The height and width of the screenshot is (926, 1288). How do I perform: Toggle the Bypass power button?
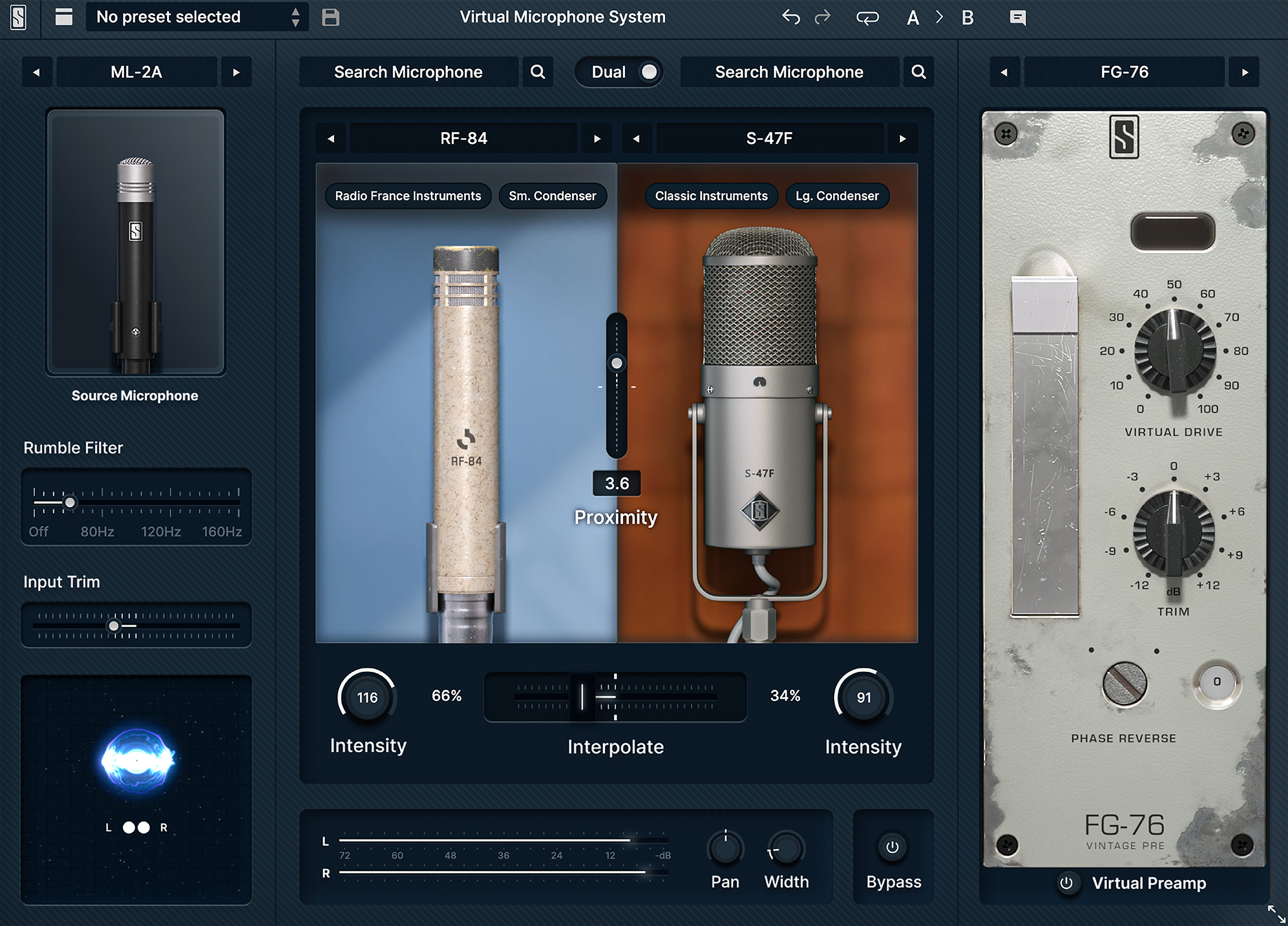click(x=892, y=847)
